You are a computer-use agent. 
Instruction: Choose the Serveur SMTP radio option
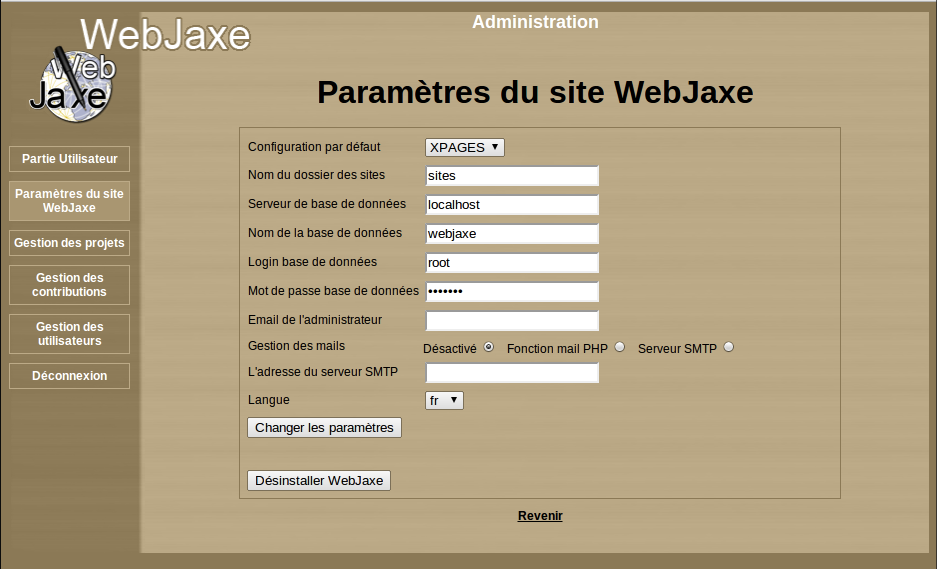(728, 347)
